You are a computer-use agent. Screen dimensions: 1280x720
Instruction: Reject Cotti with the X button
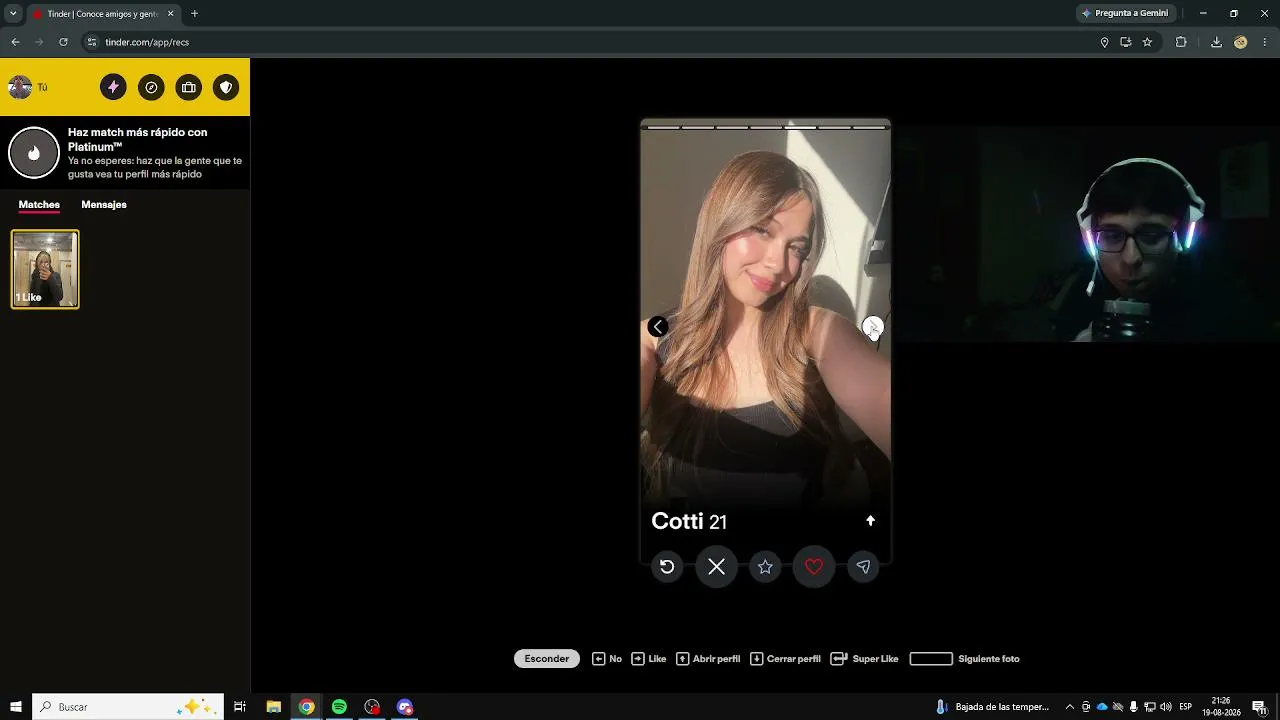click(716, 567)
